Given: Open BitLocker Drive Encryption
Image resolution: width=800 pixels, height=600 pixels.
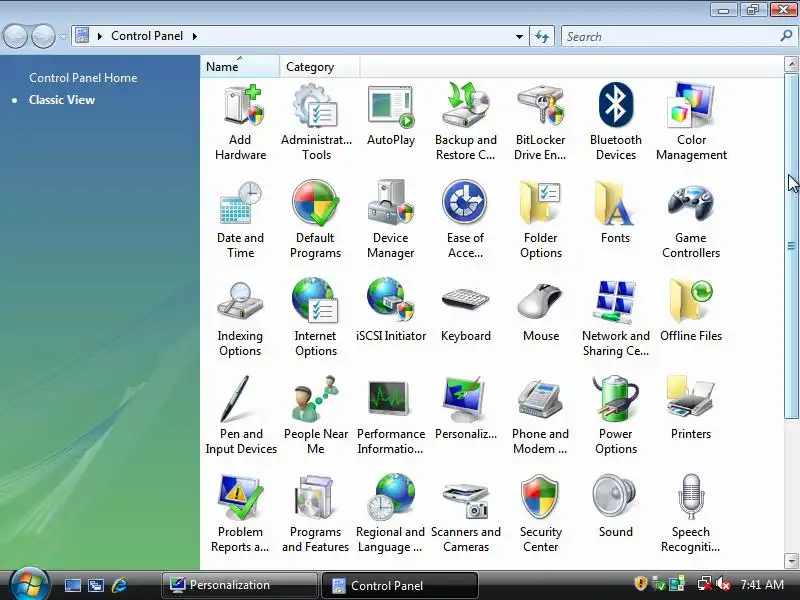Looking at the screenshot, I should [540, 123].
